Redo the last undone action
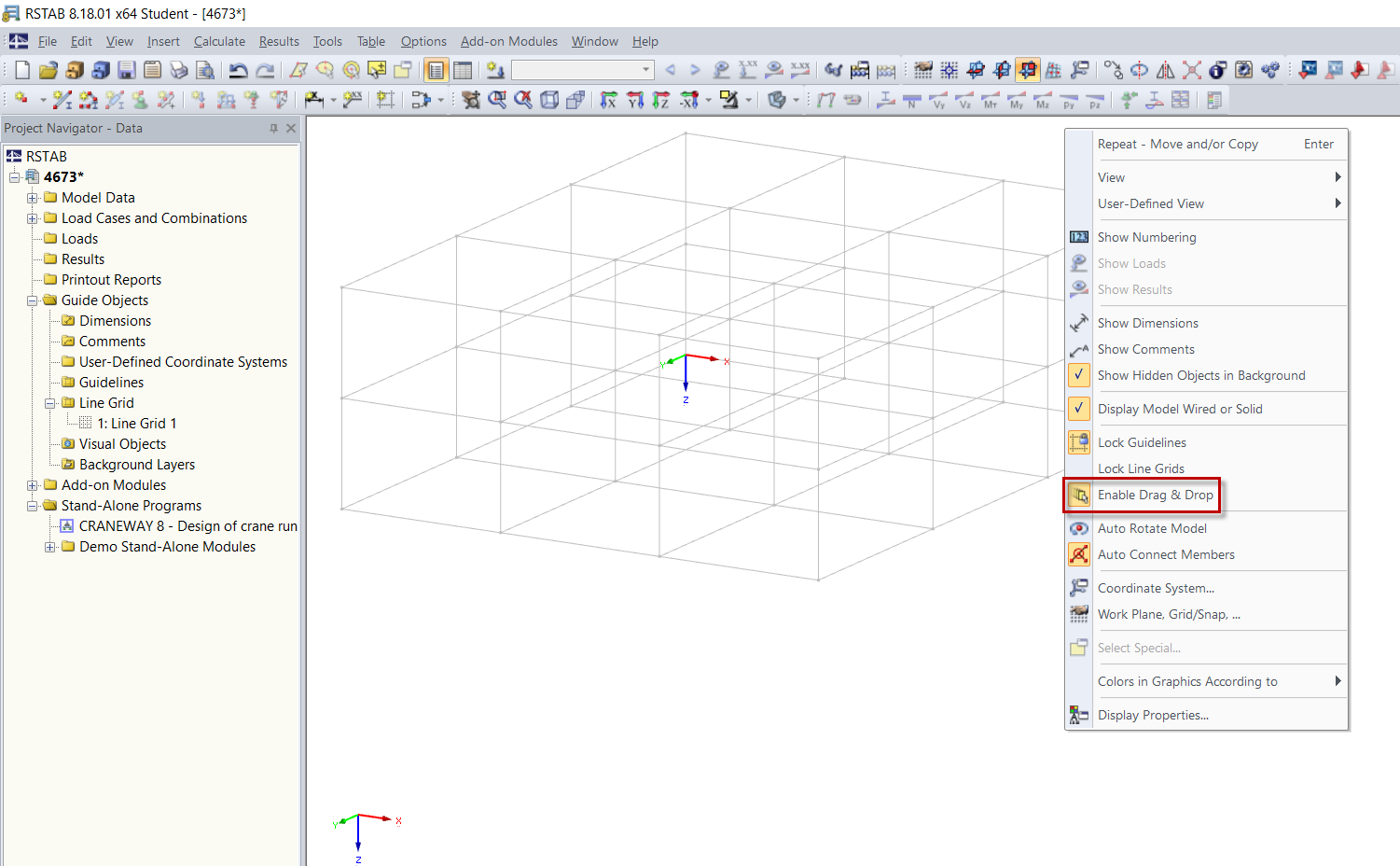Viewport: 1400px width, 866px height. pyautogui.click(x=265, y=70)
